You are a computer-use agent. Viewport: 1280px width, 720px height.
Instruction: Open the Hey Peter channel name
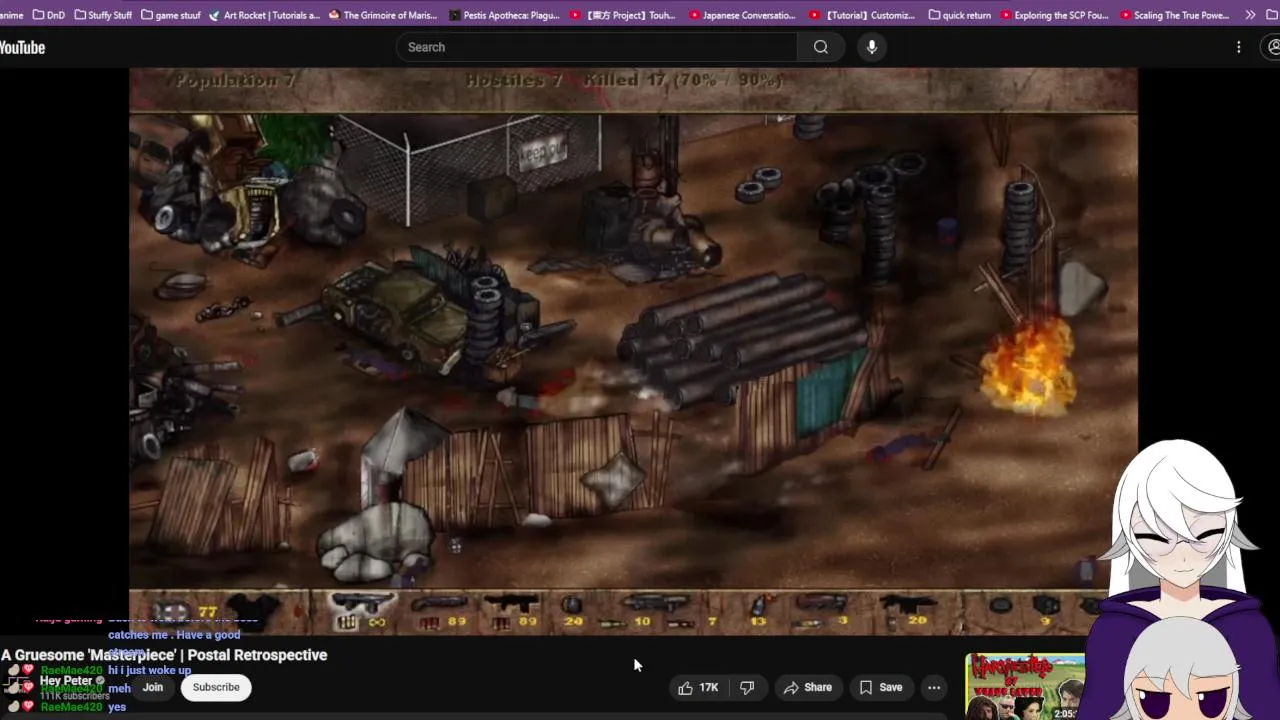[x=66, y=680]
